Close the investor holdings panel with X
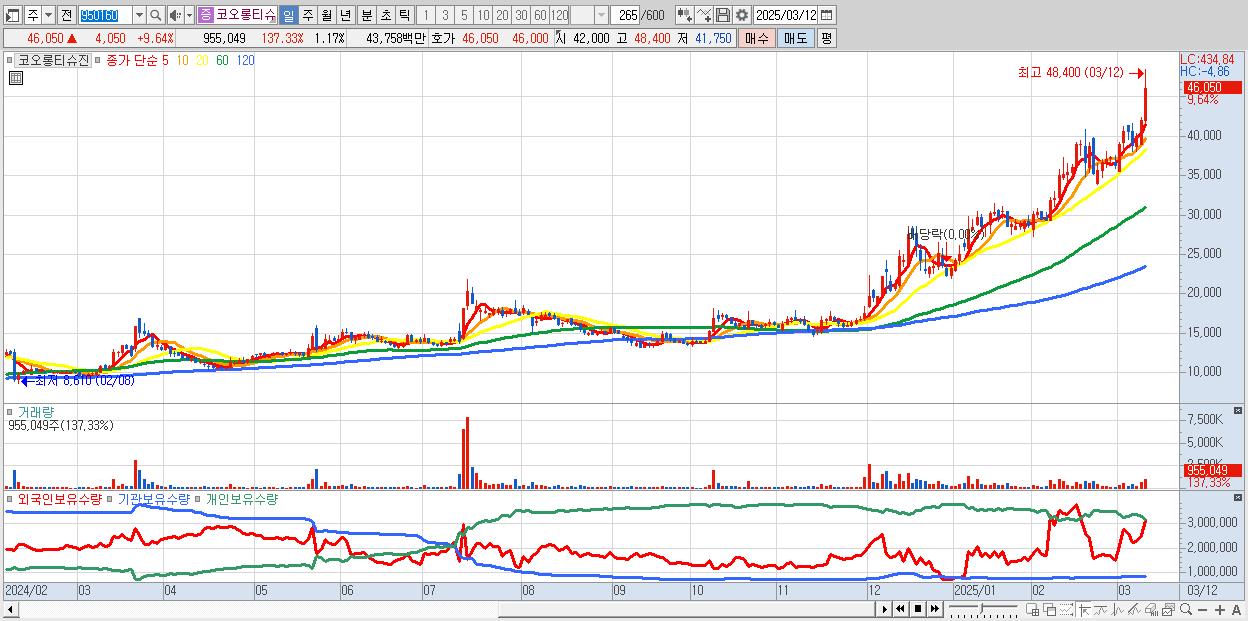This screenshot has height=621, width=1248. [1239, 497]
